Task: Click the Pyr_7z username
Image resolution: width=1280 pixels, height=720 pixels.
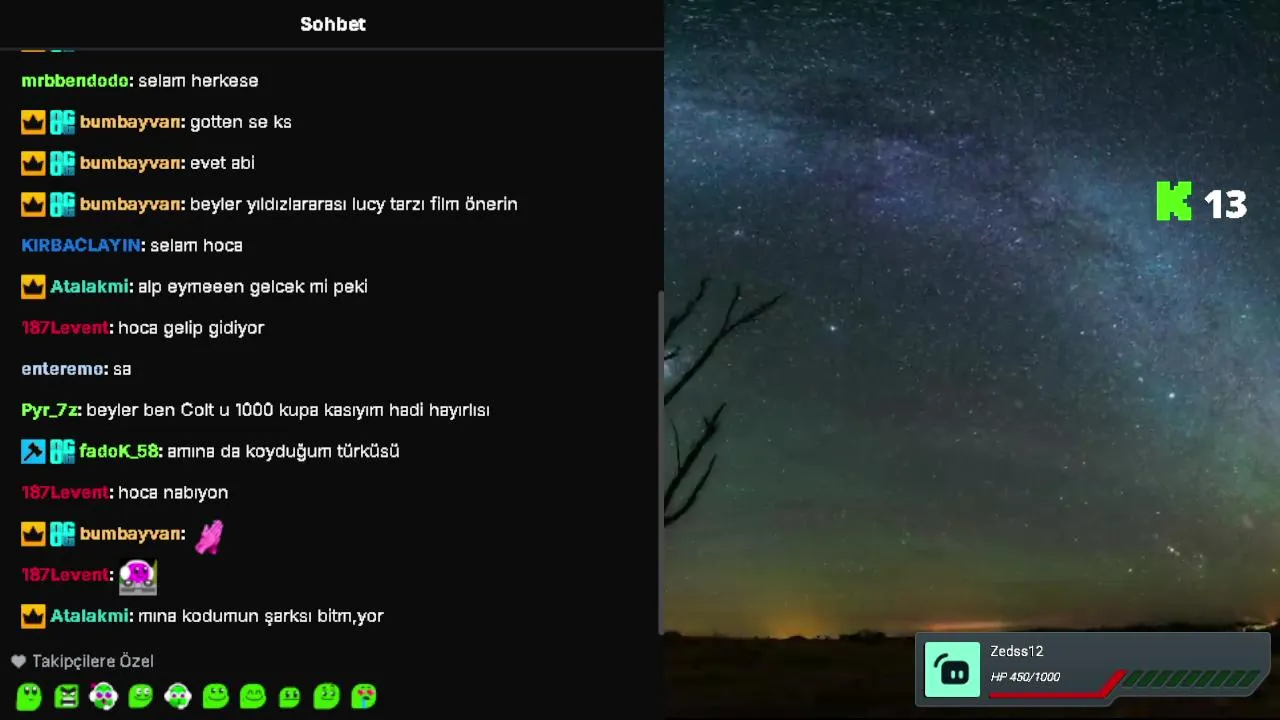Action: (x=50, y=411)
